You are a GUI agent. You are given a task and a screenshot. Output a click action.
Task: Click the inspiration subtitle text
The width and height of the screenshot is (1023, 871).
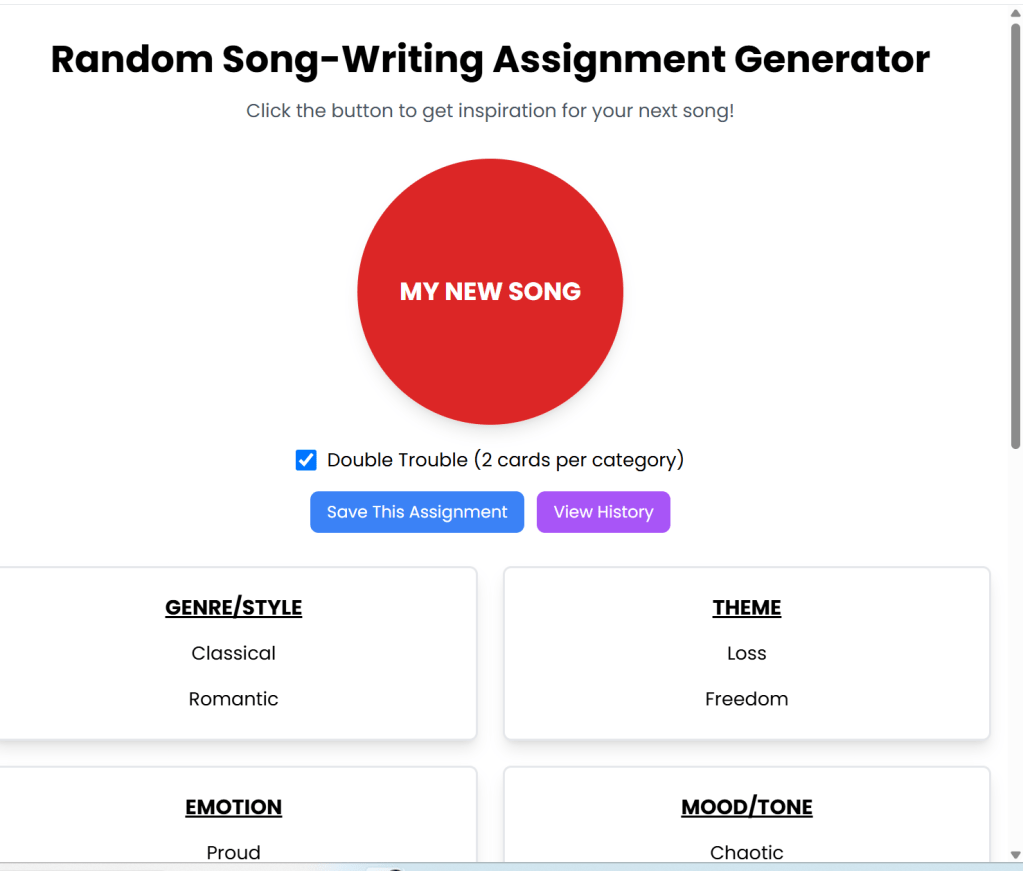490,111
